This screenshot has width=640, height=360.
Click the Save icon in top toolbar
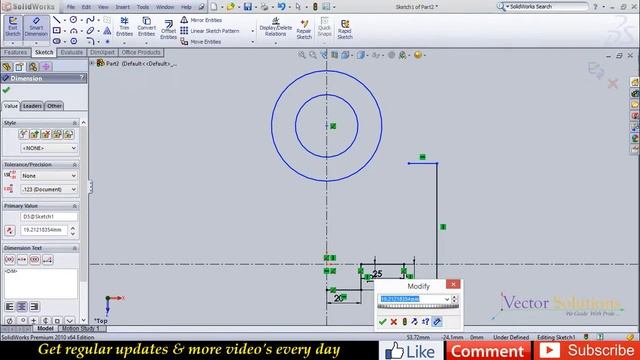point(248,7)
